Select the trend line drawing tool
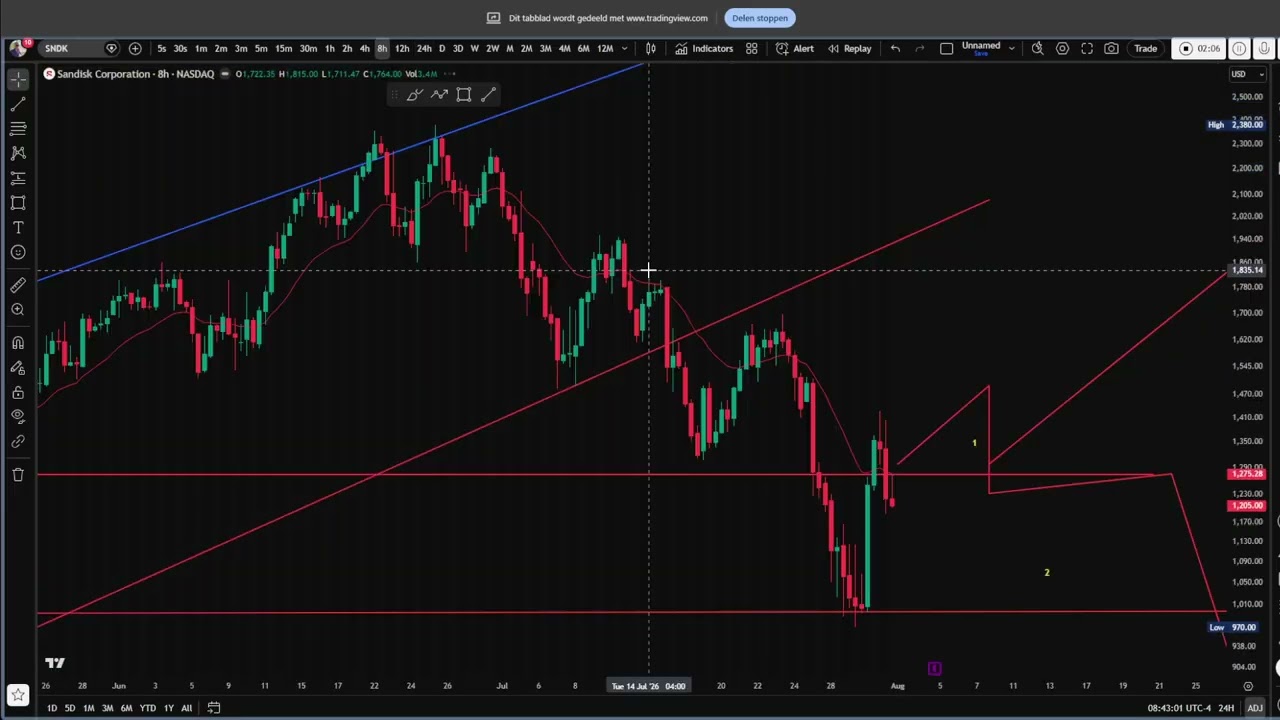Viewport: 1280px width, 720px height. click(18, 104)
